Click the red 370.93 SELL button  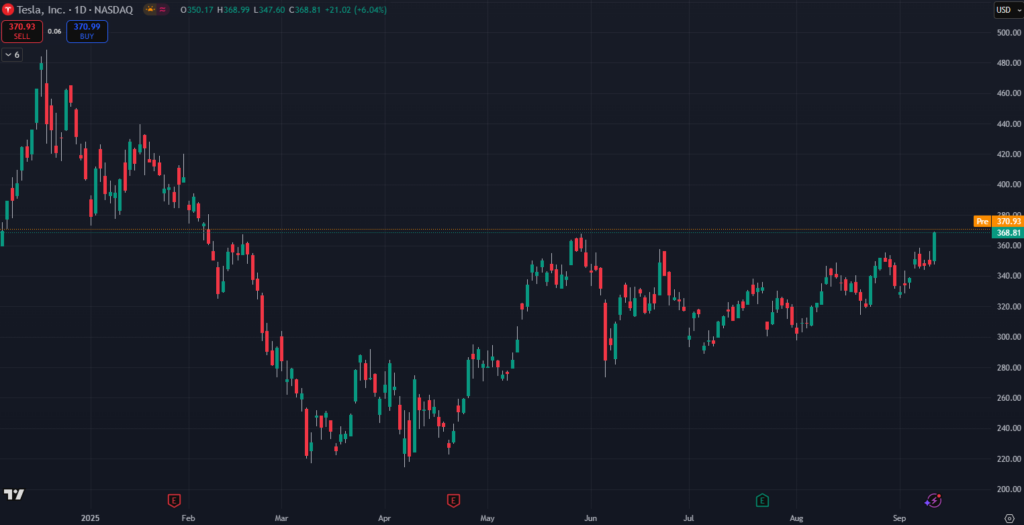point(22,31)
